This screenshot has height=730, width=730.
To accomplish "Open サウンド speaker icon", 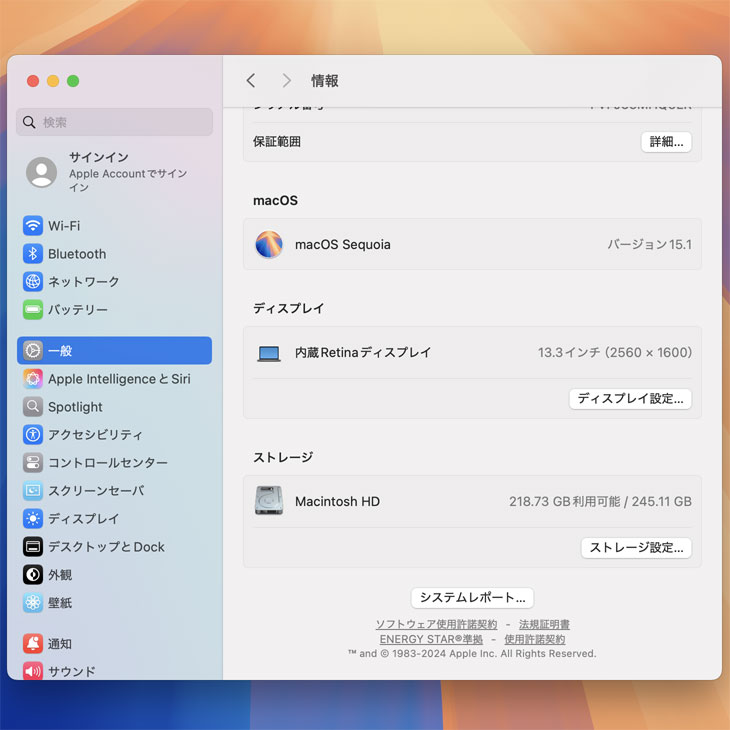I will (x=33, y=671).
